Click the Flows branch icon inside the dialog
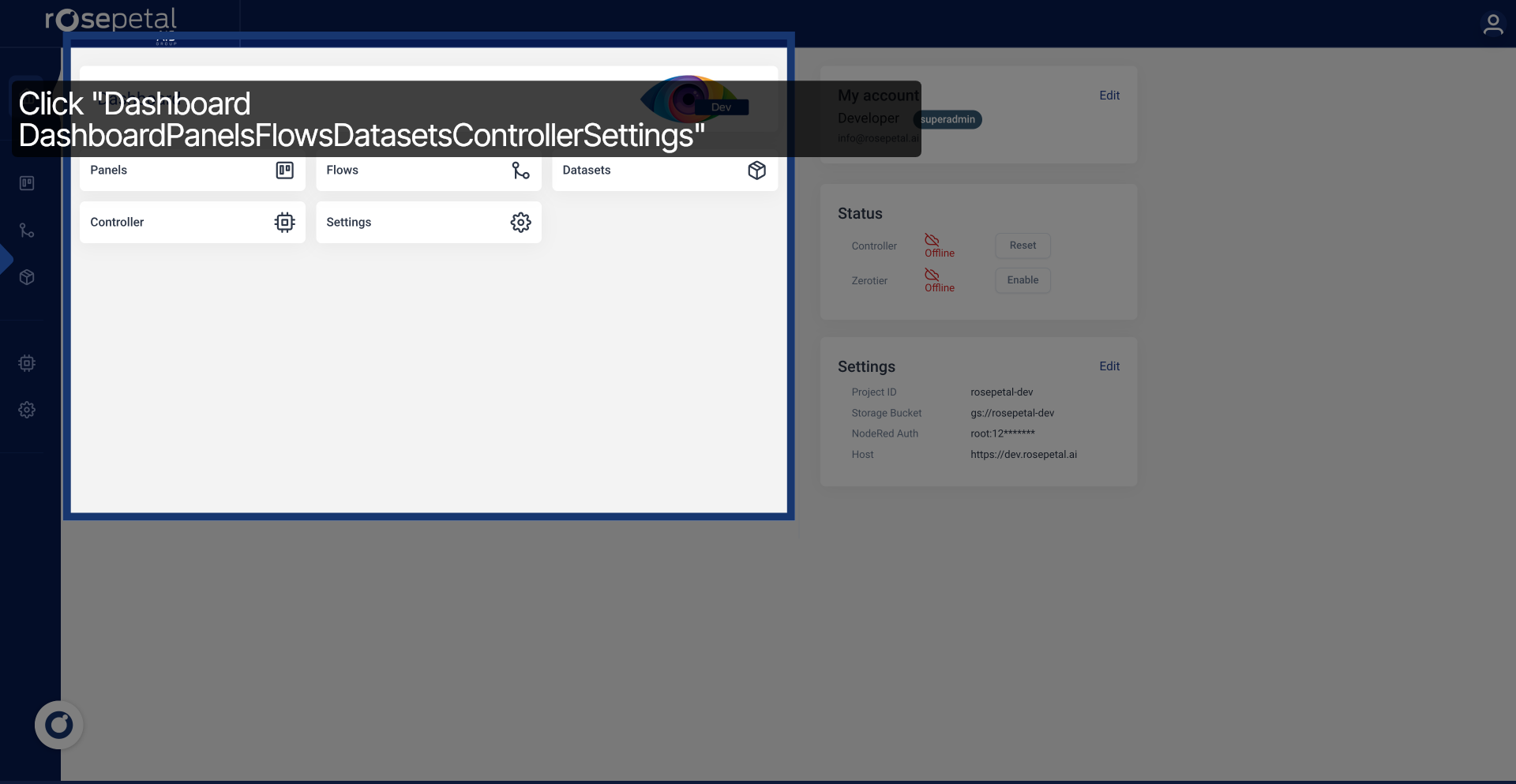 [520, 170]
